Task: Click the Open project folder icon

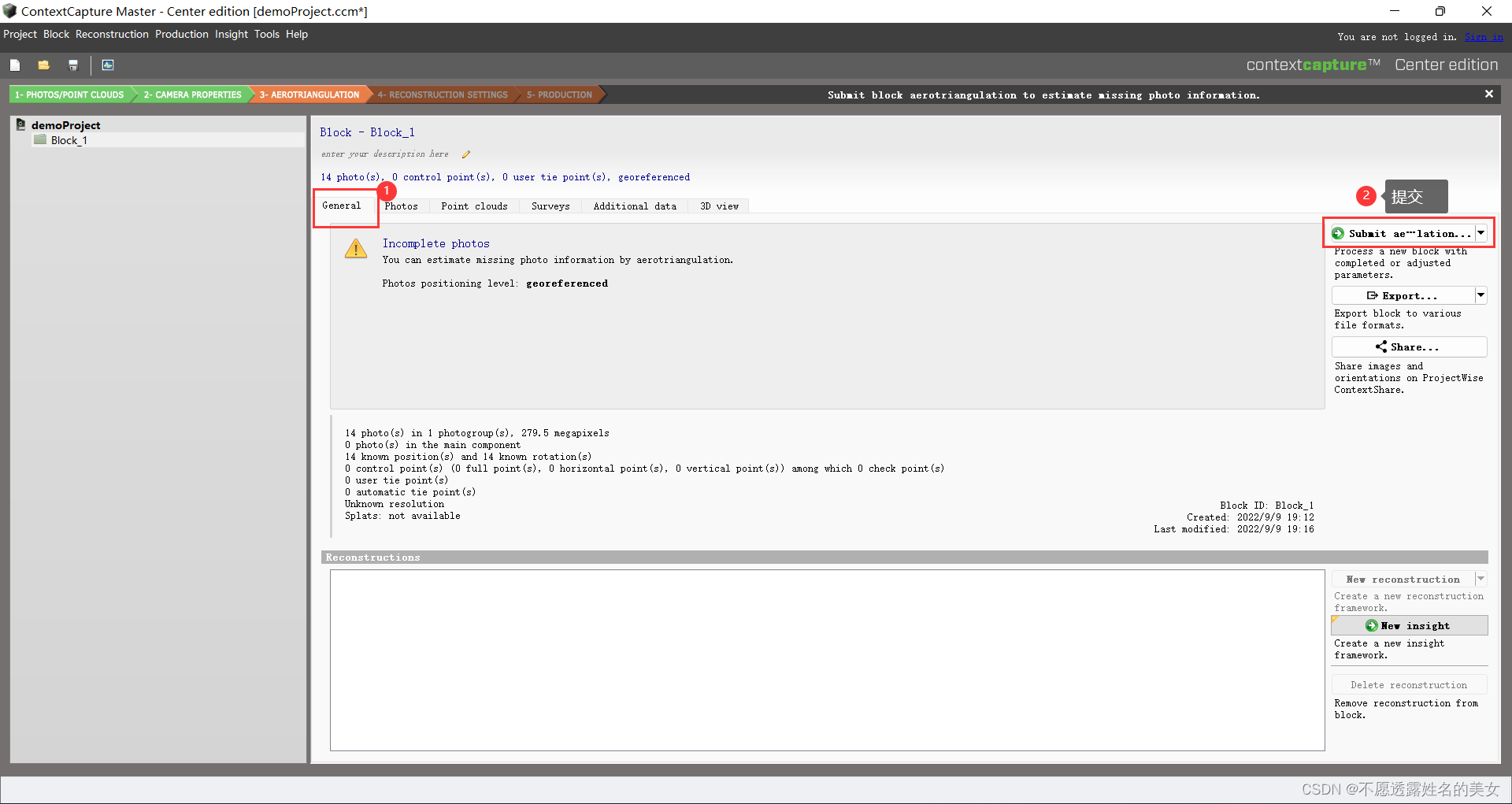Action: coord(43,65)
